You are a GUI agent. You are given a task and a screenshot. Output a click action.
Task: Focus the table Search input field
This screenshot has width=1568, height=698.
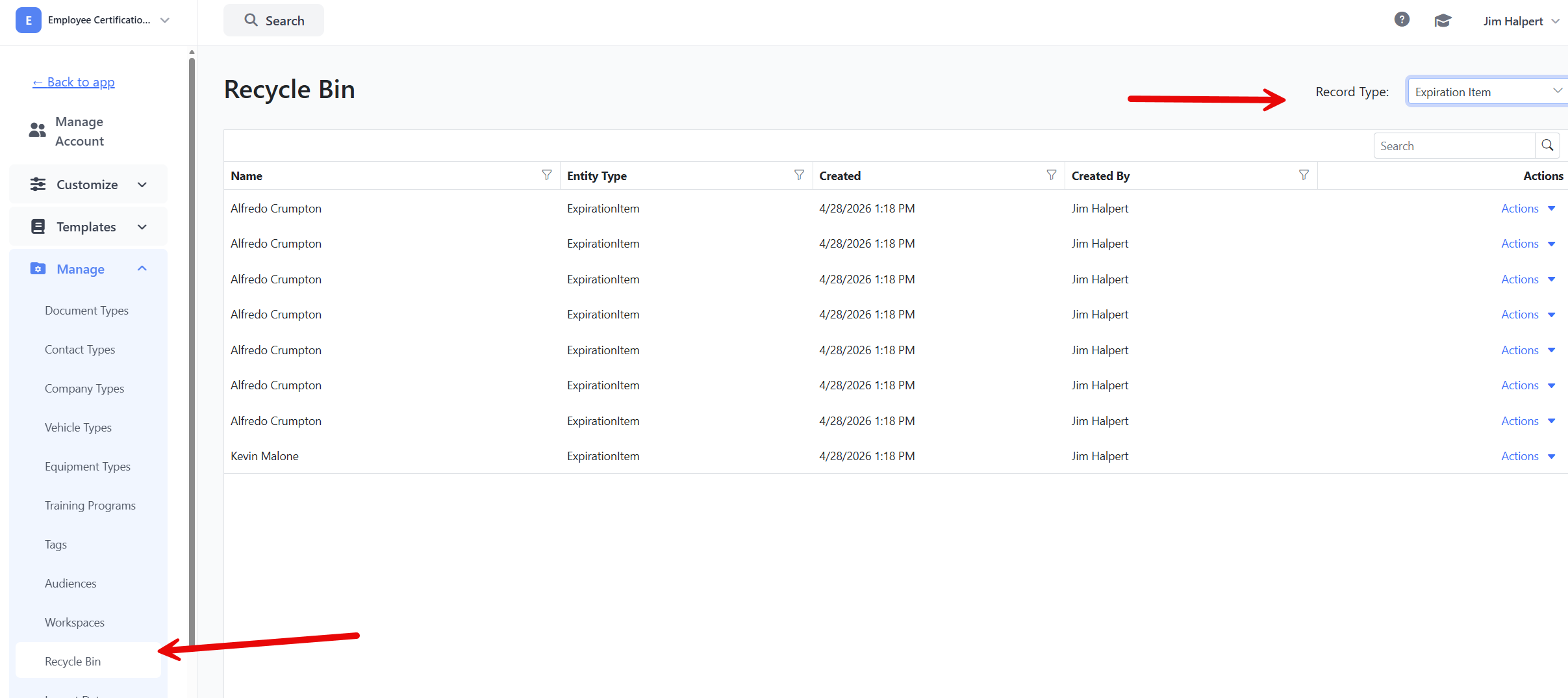tap(1454, 146)
